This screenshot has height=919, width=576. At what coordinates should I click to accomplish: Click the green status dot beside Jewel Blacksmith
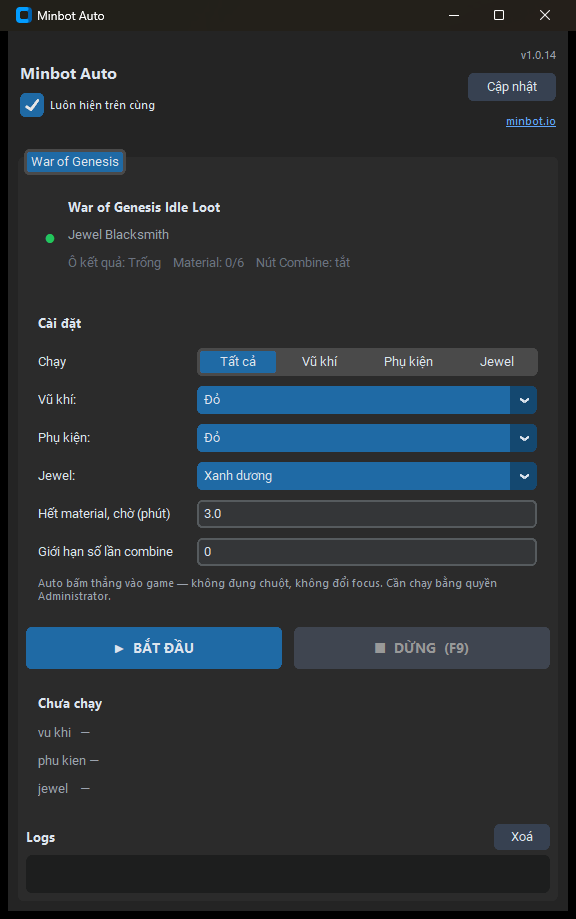point(50,238)
